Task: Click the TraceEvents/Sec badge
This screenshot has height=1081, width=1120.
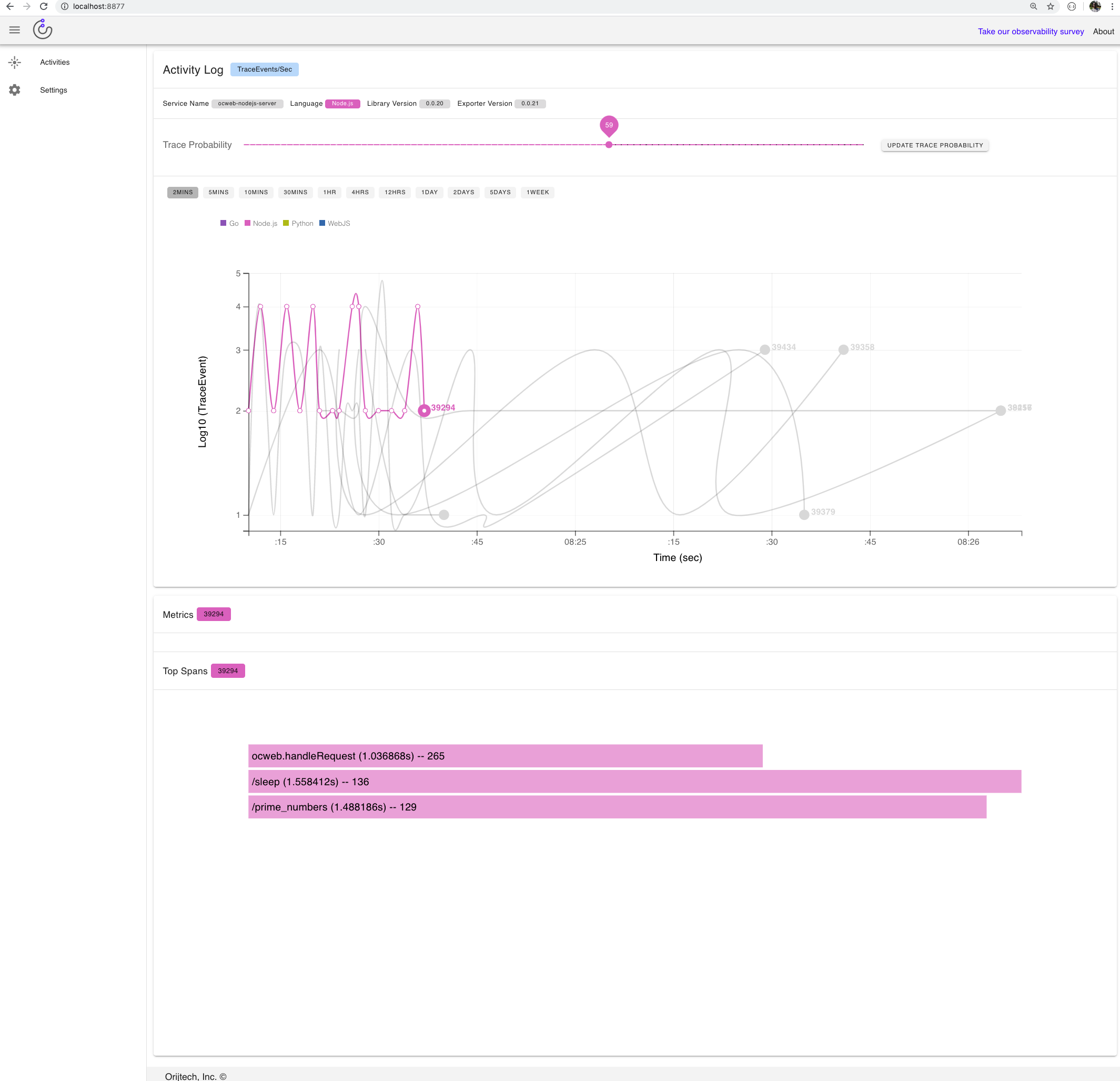Action: [x=265, y=69]
